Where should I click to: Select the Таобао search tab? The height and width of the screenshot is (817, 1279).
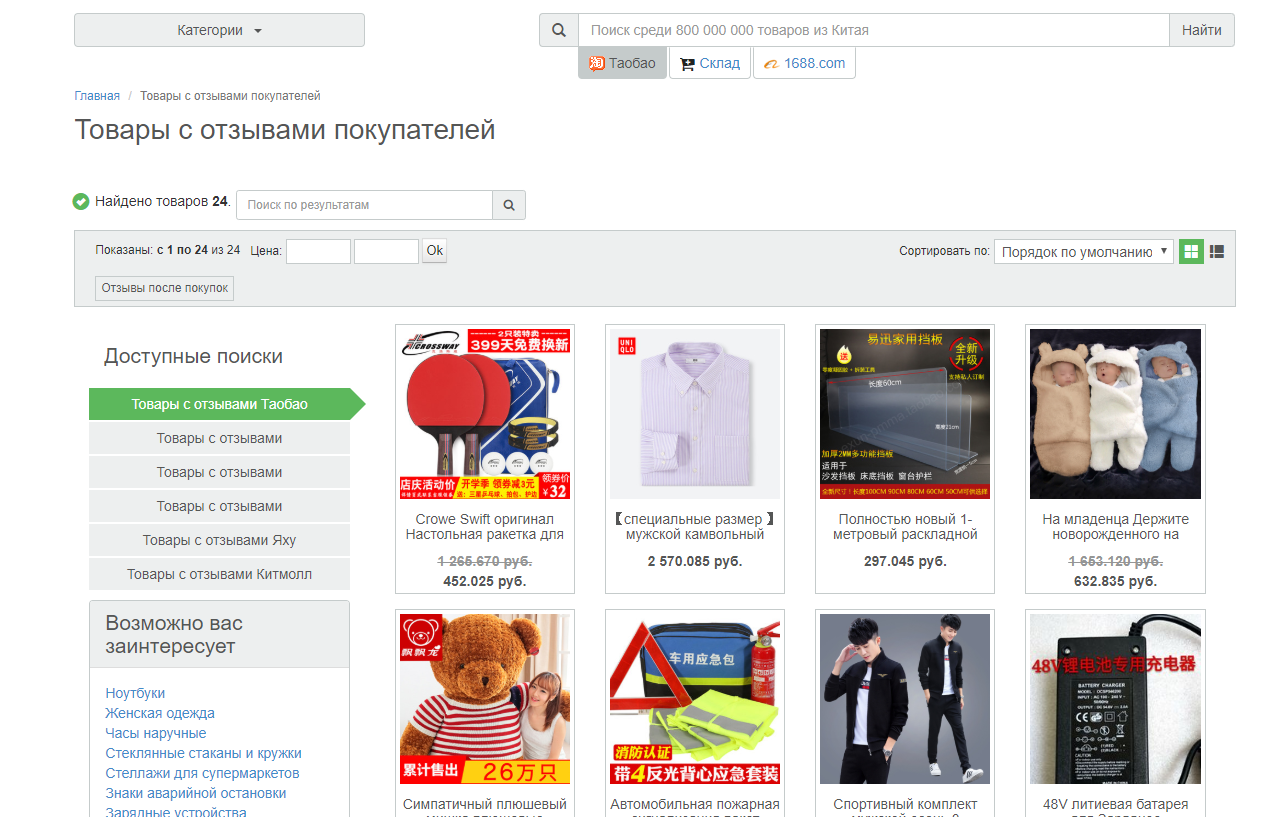click(622, 63)
